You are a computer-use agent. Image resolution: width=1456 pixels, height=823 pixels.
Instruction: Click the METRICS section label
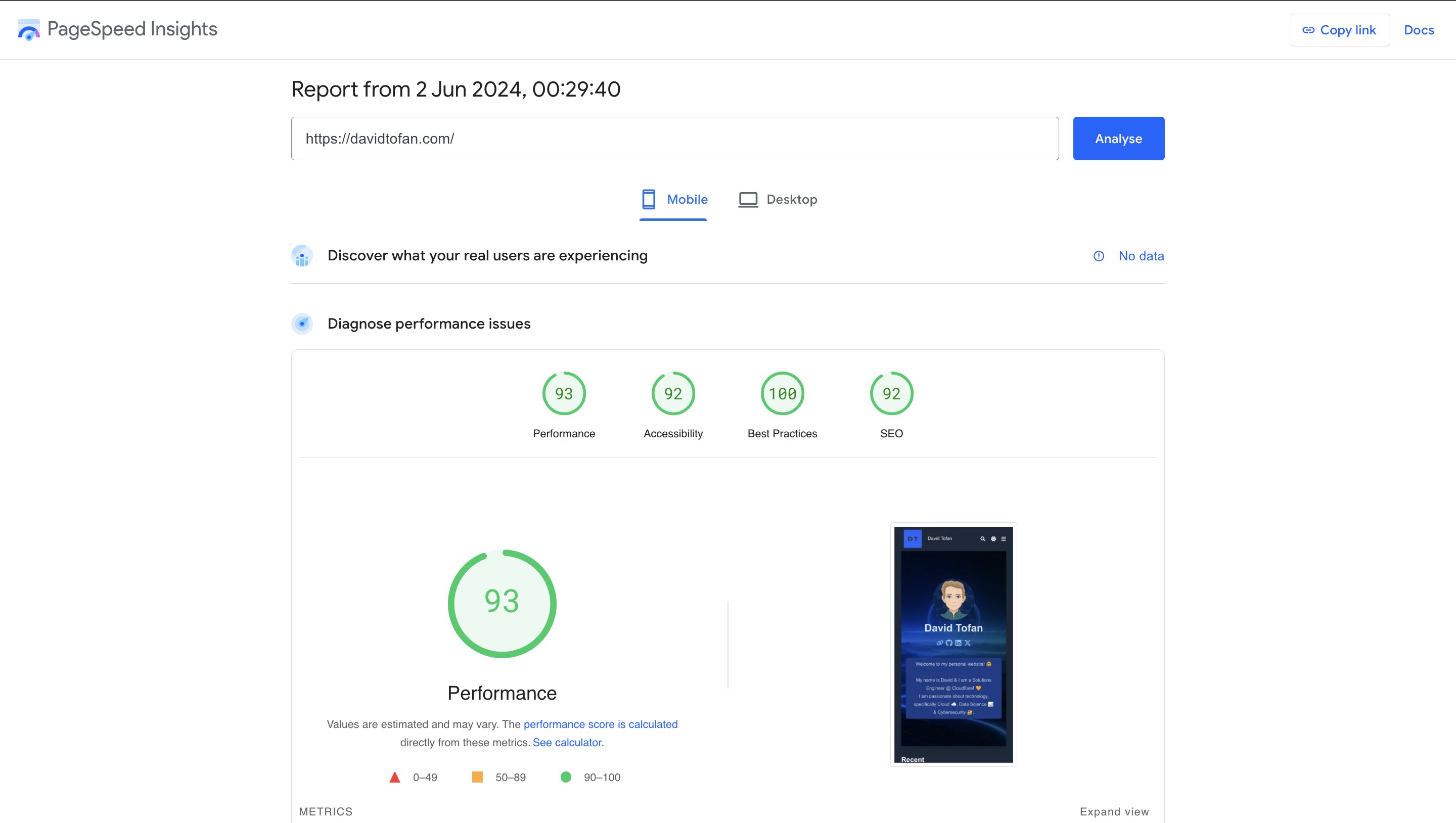326,812
